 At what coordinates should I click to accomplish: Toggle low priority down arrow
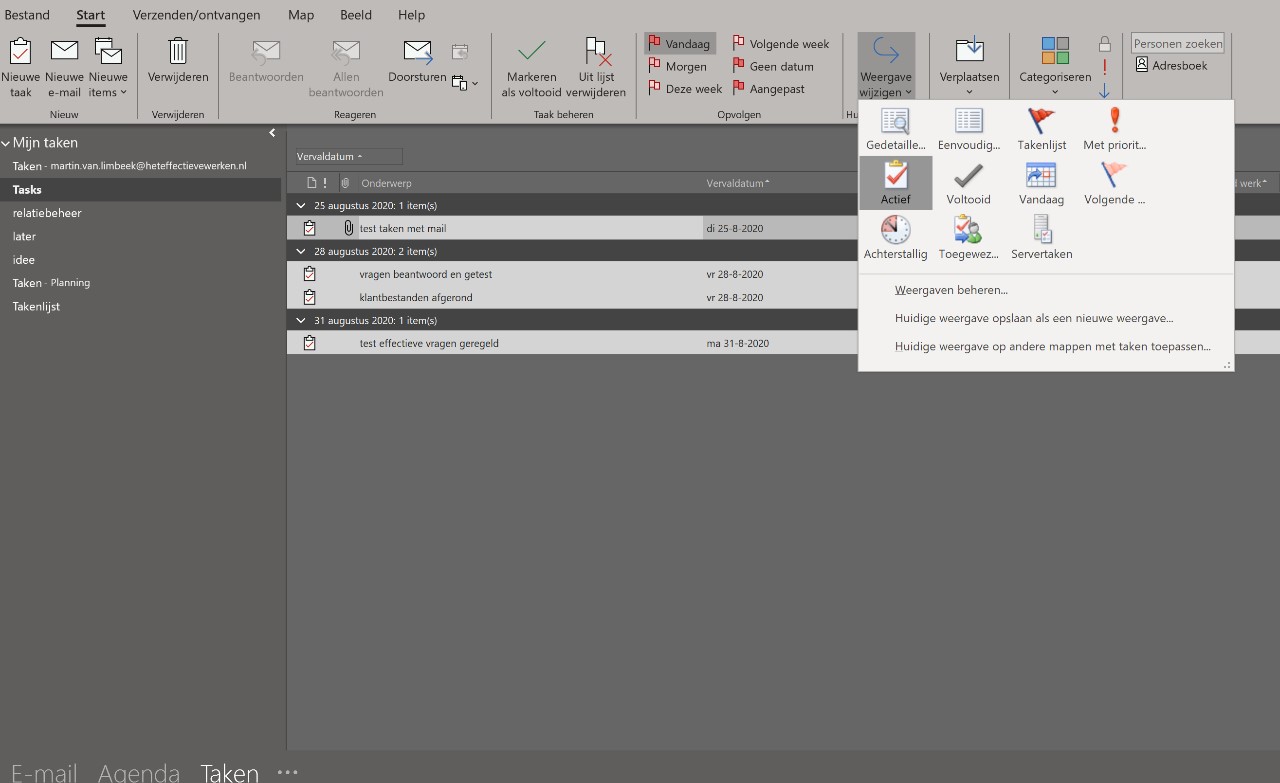[1105, 91]
